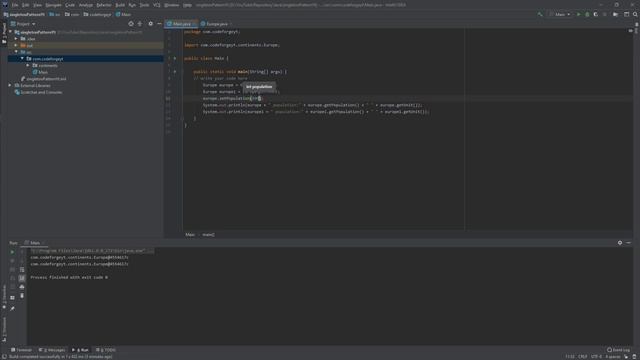Click run gutter icon beside main method
Screen dimensions: 640x360
[175, 71]
